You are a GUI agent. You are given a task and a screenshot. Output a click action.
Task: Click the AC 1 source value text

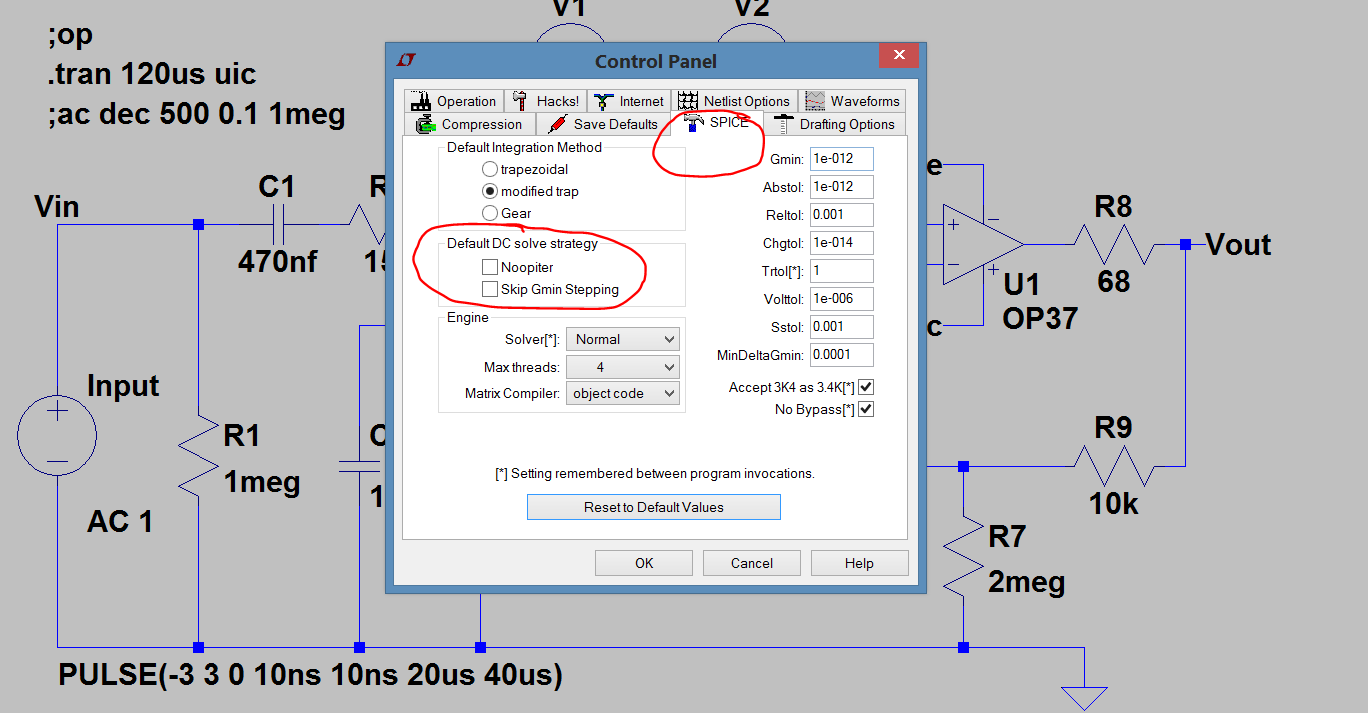click(120, 521)
